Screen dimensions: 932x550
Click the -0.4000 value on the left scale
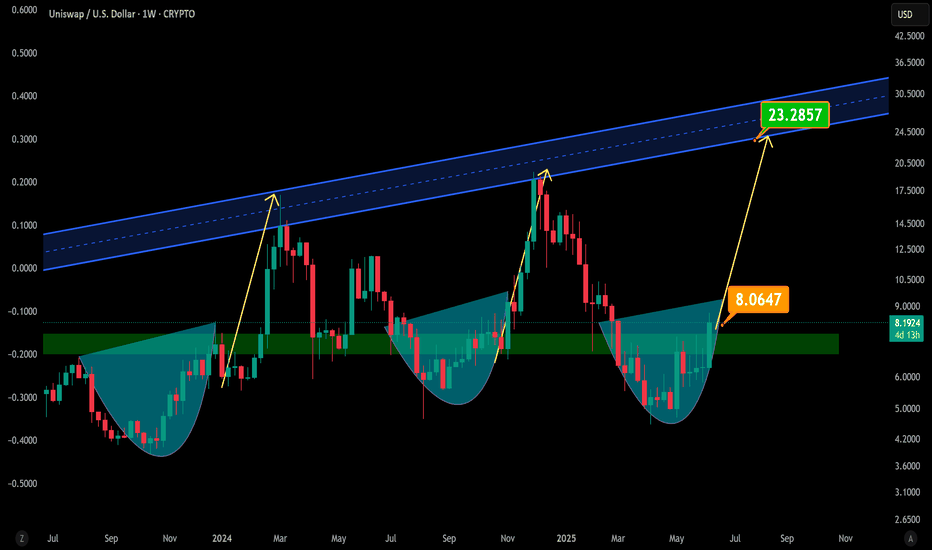pyautogui.click(x=23, y=441)
